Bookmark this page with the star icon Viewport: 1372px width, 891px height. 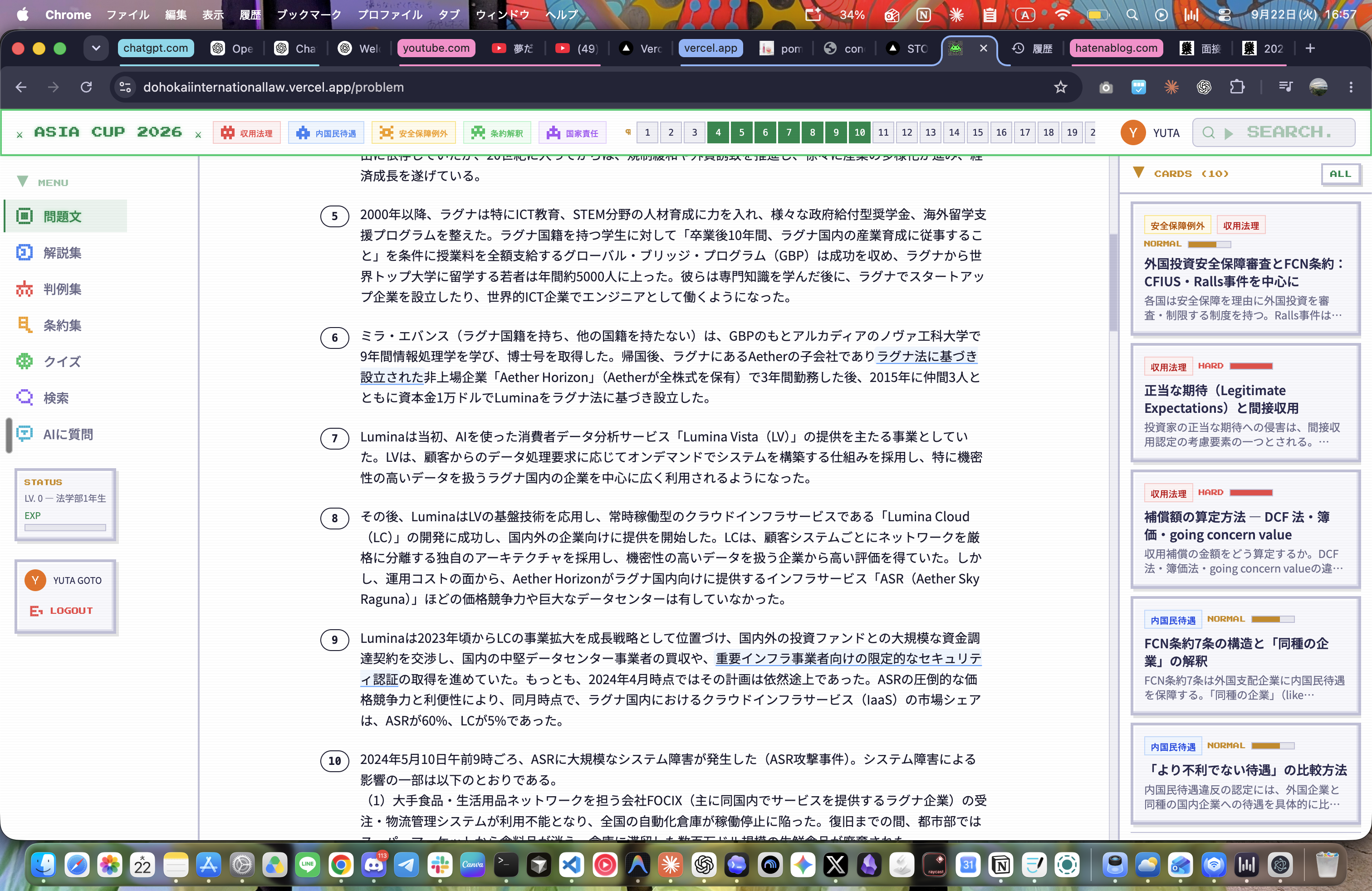1061,87
